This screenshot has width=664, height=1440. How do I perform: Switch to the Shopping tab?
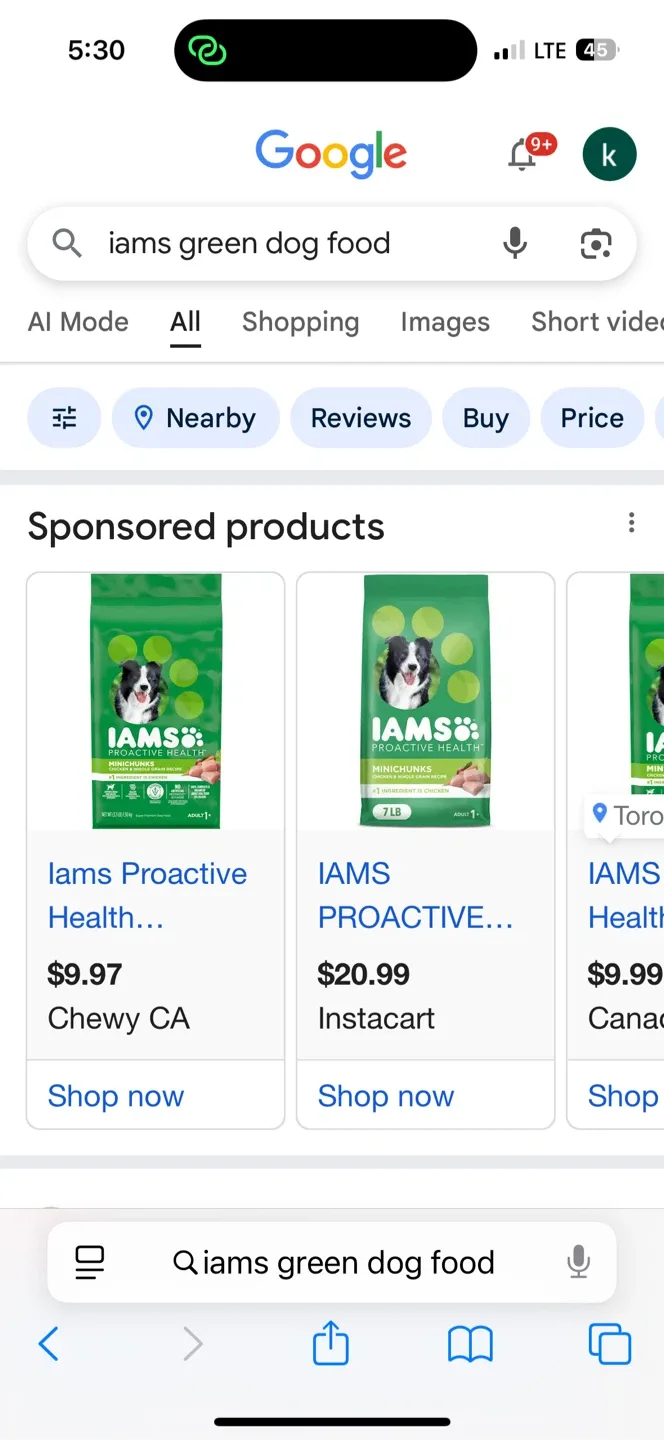pos(300,322)
